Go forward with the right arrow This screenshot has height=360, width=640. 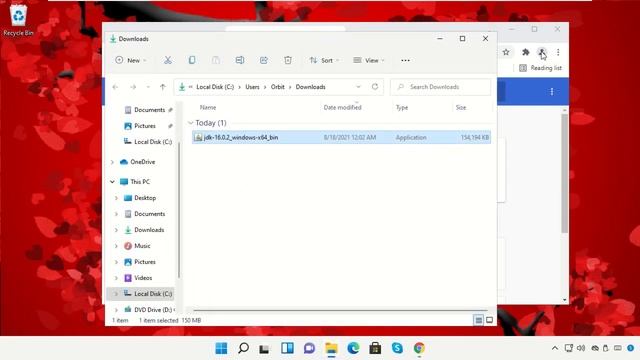pyautogui.click(x=133, y=87)
